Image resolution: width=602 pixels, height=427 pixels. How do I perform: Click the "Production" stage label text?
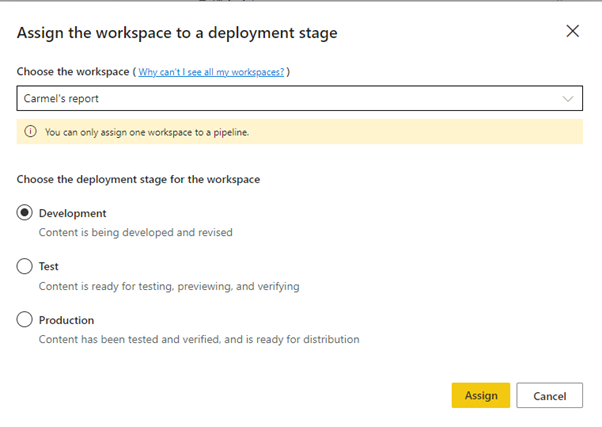click(x=66, y=320)
